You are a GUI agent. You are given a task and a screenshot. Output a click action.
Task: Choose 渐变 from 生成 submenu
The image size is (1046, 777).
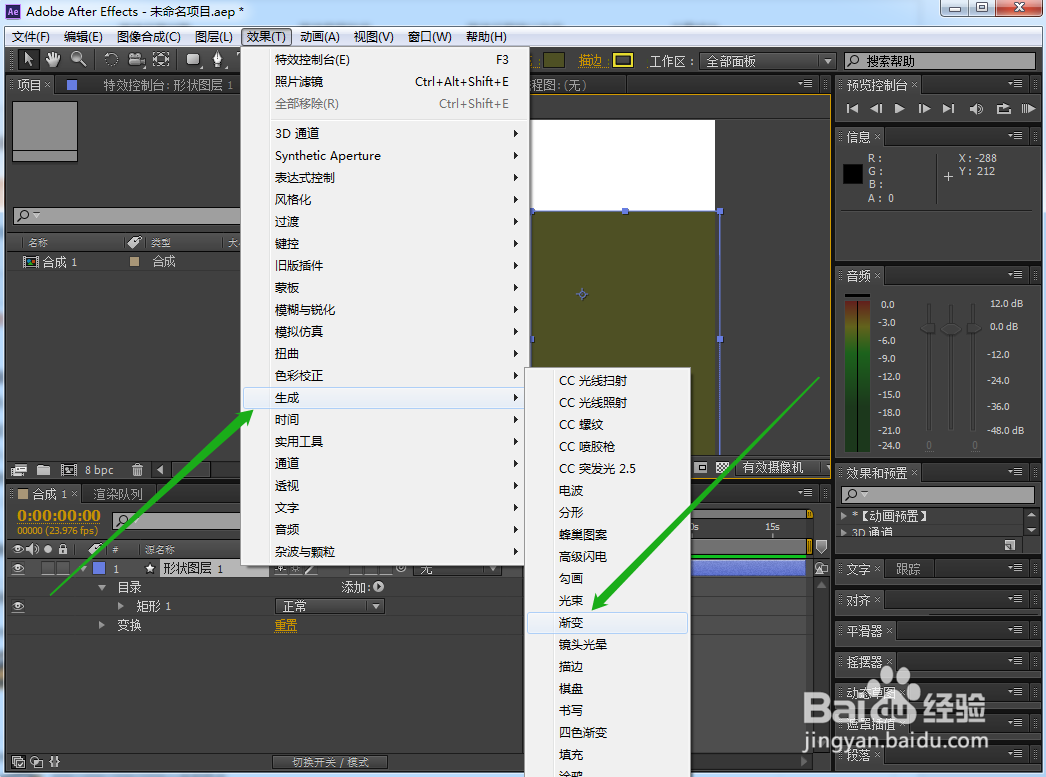pyautogui.click(x=607, y=623)
